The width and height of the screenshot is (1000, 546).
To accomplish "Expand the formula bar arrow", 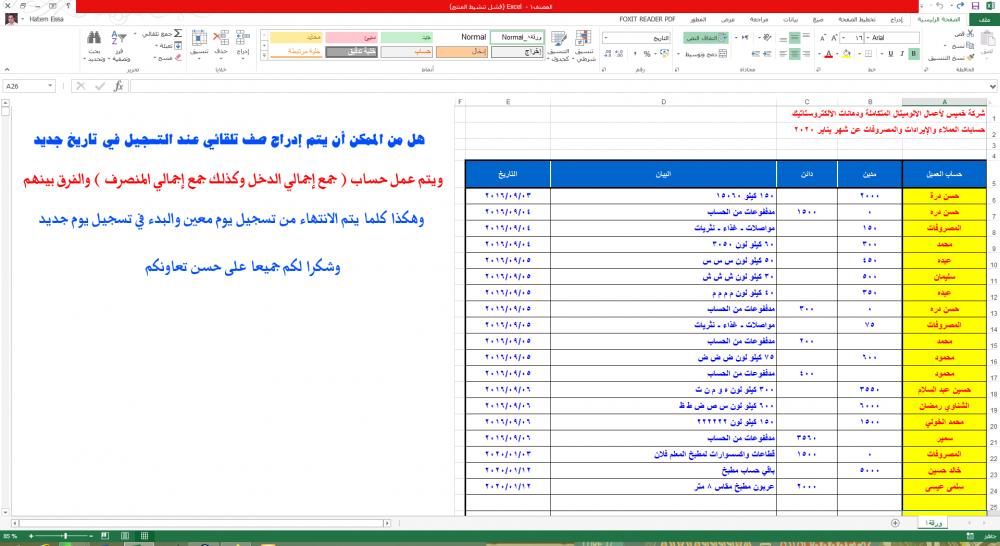I will 993,86.
